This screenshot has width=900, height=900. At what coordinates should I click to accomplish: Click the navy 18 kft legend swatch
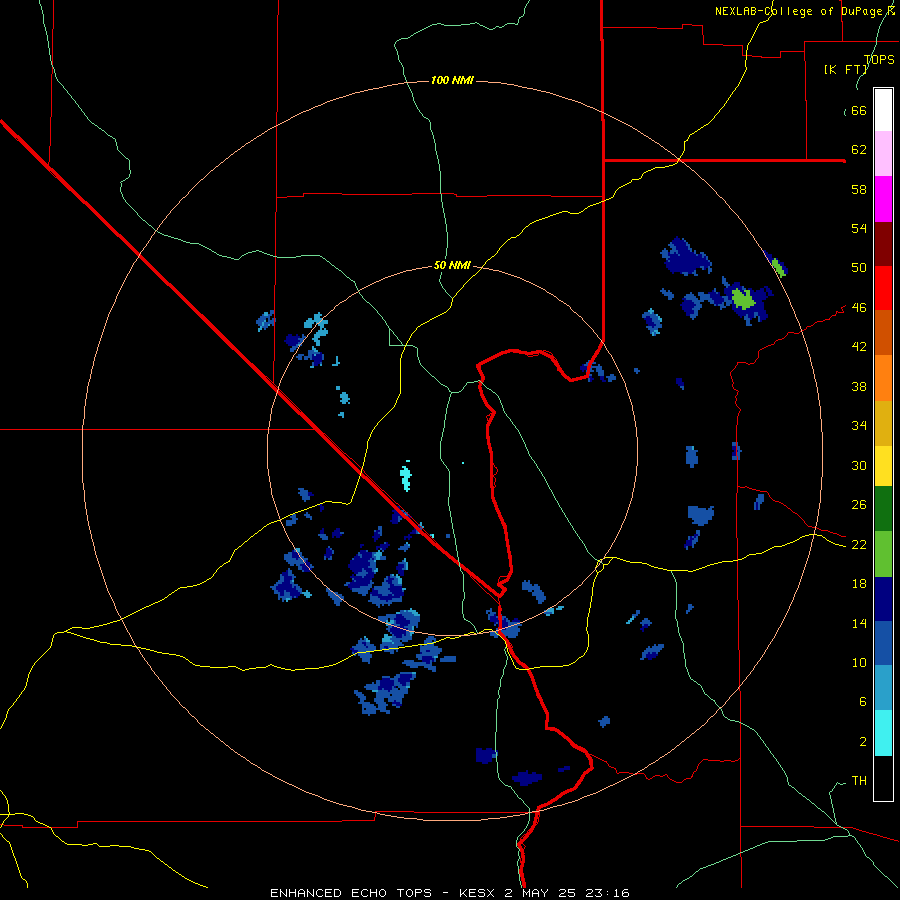click(x=883, y=599)
